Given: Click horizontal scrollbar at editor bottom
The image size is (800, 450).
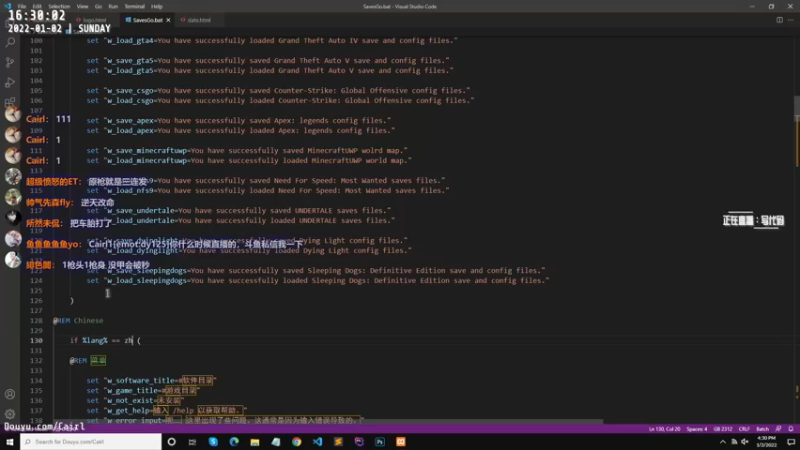Looking at the screenshot, I should [x=327, y=422].
